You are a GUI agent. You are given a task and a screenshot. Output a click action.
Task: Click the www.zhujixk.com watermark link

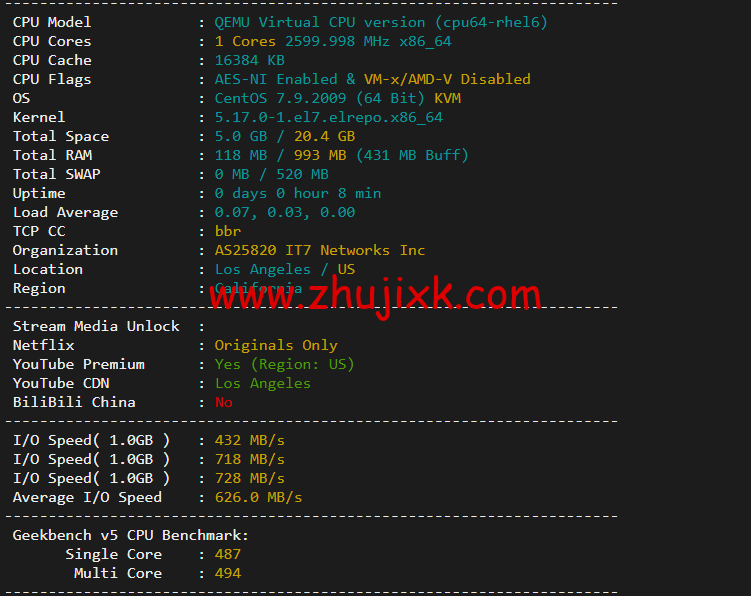375,296
